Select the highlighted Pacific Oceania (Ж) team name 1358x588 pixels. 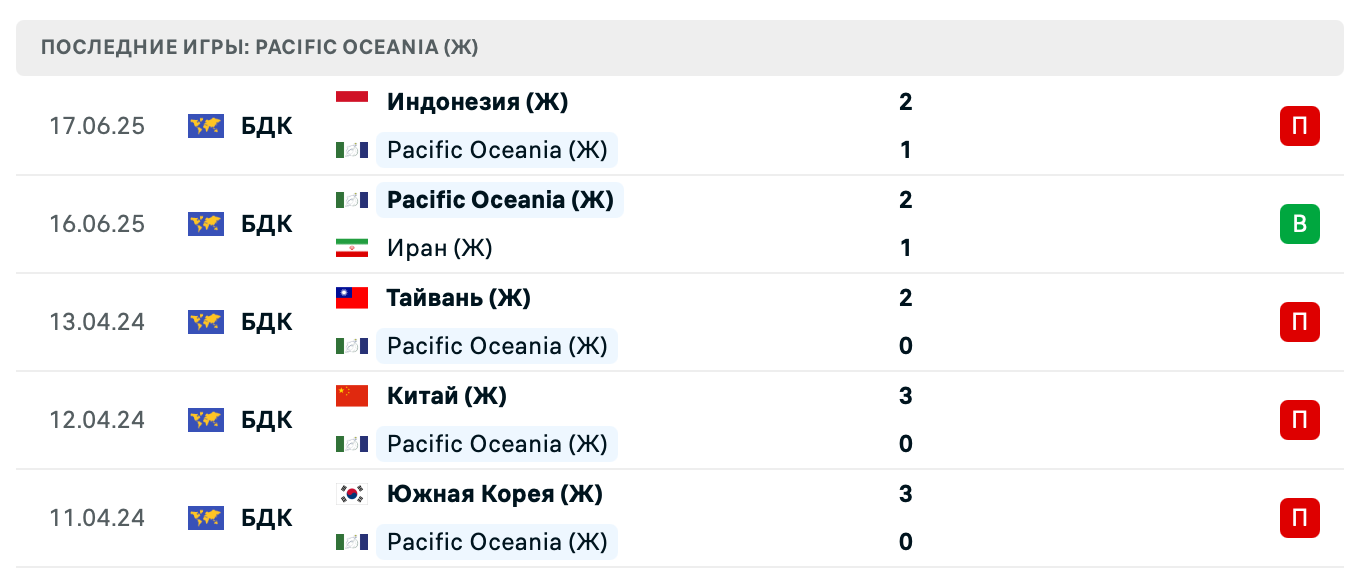[x=500, y=199]
